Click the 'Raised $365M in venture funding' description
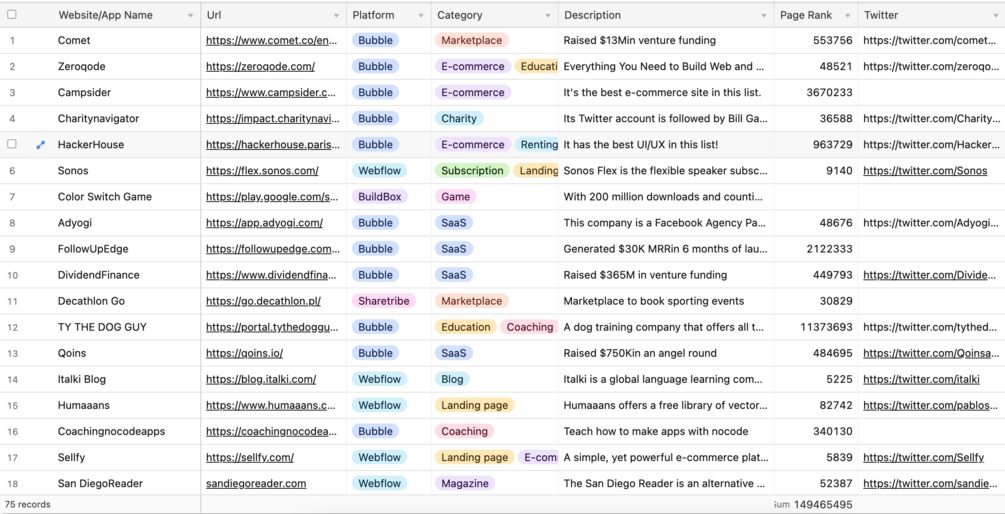 tap(645, 275)
